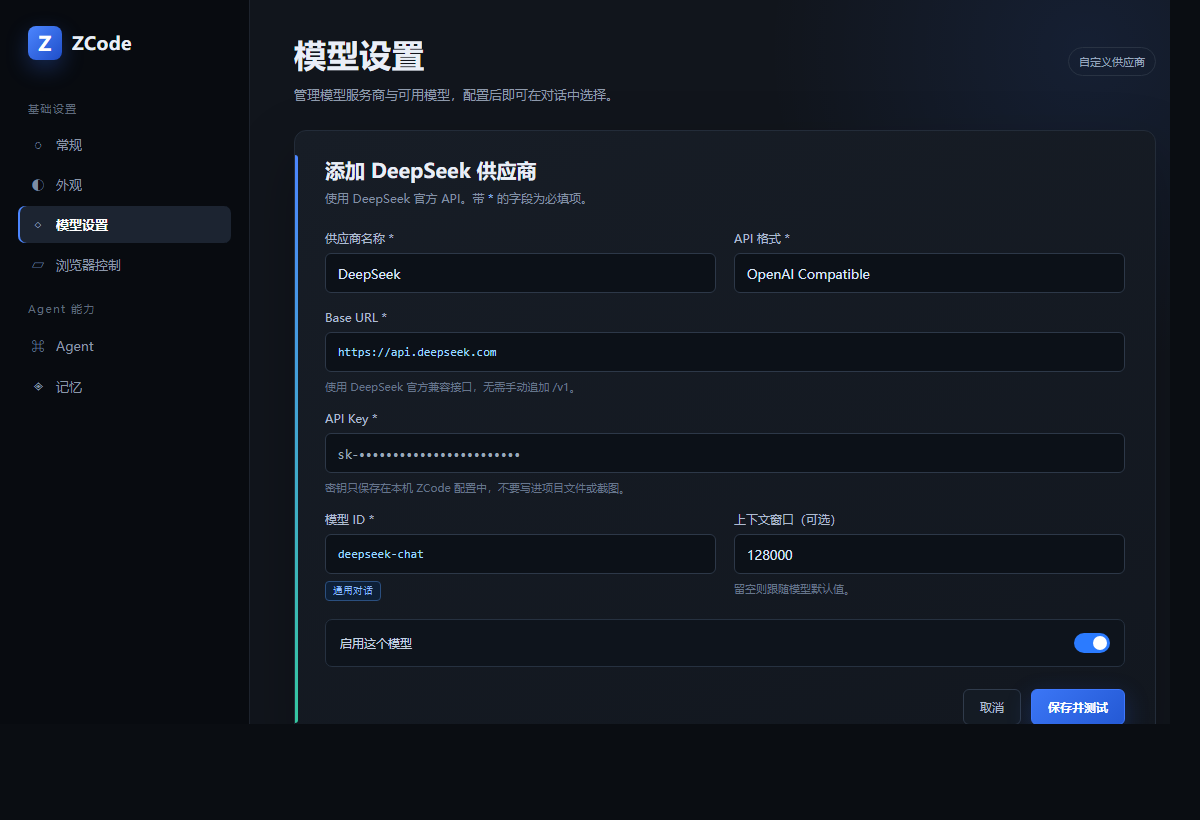The image size is (1200, 820).
Task: Click the 模型 ID * field label
Action: [350, 519]
